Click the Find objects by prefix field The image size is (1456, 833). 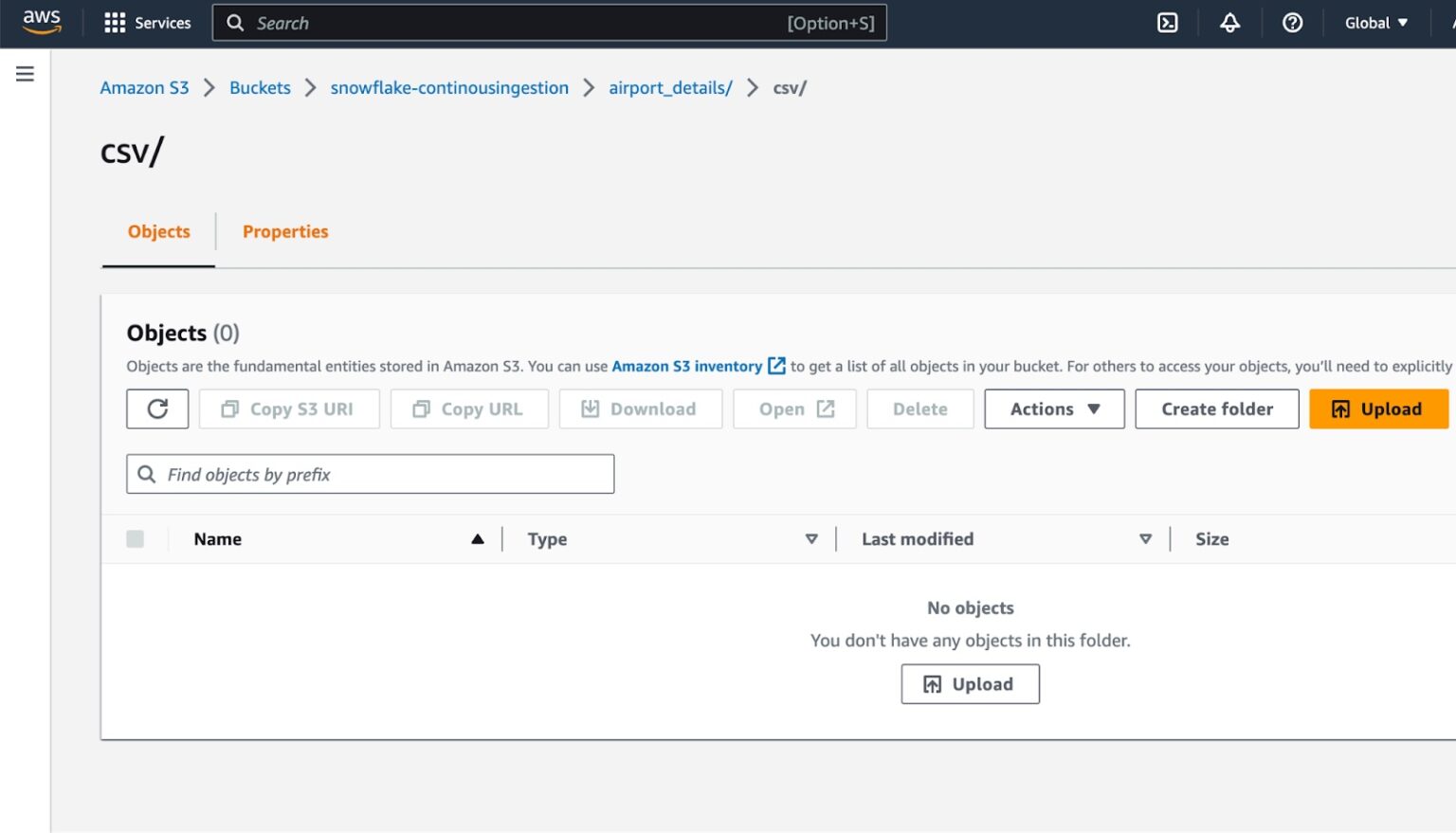[370, 474]
